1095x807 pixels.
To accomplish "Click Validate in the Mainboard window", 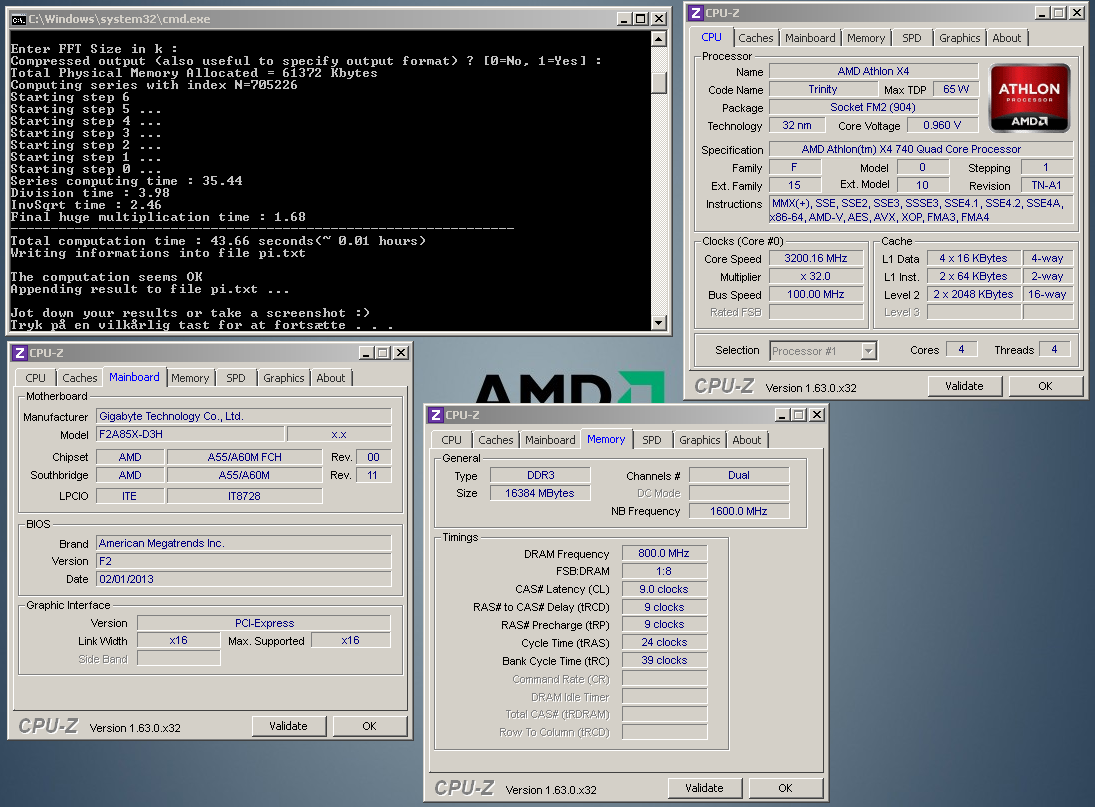I will tap(288, 726).
